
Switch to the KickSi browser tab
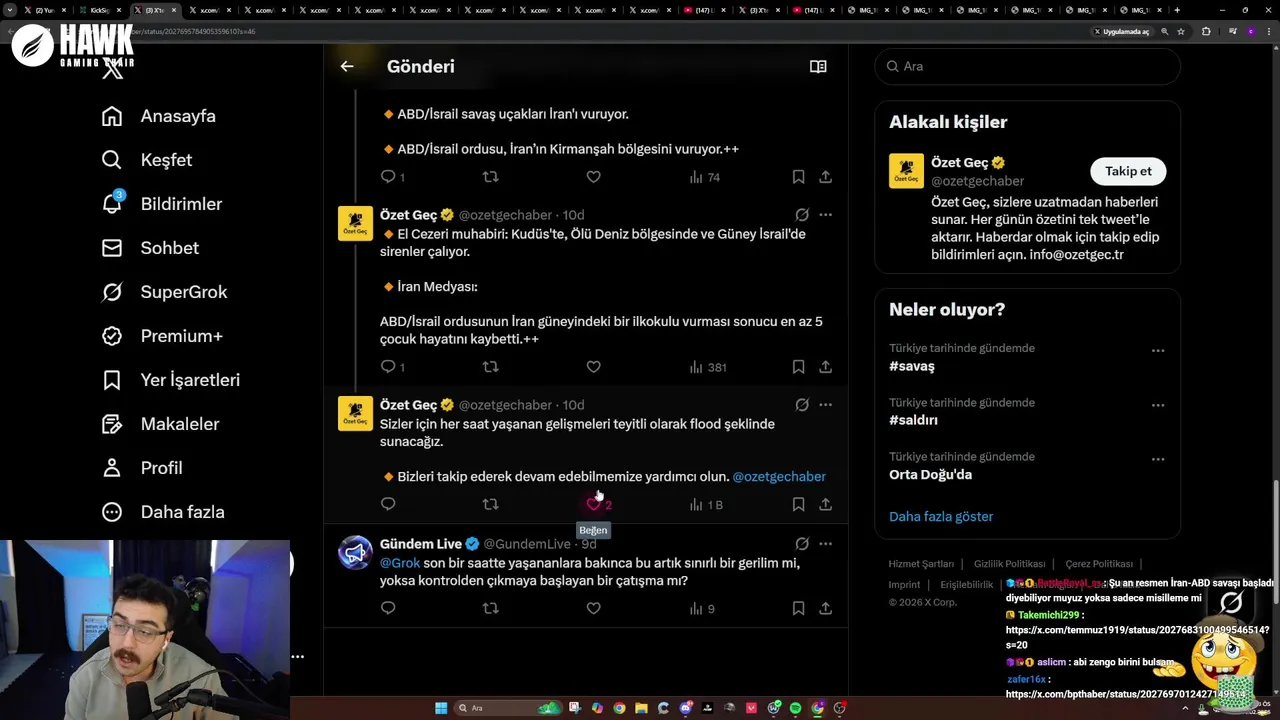click(x=100, y=10)
